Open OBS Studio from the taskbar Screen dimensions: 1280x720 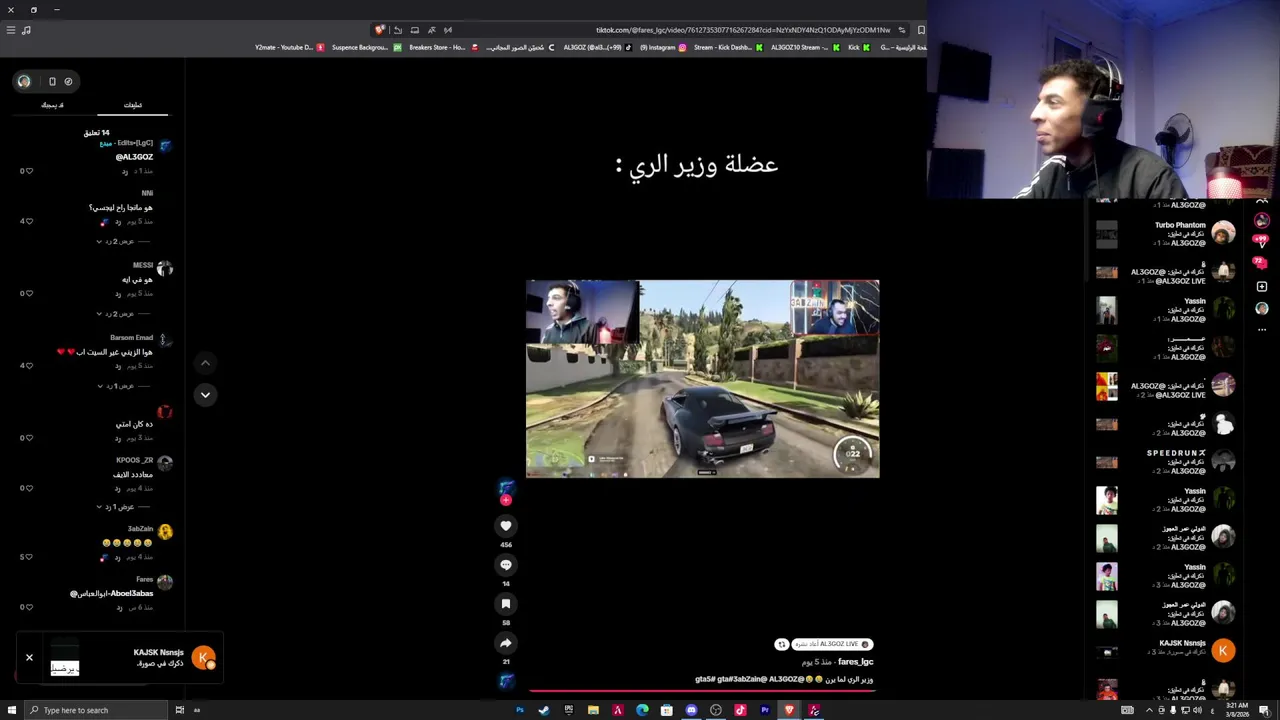coord(716,710)
